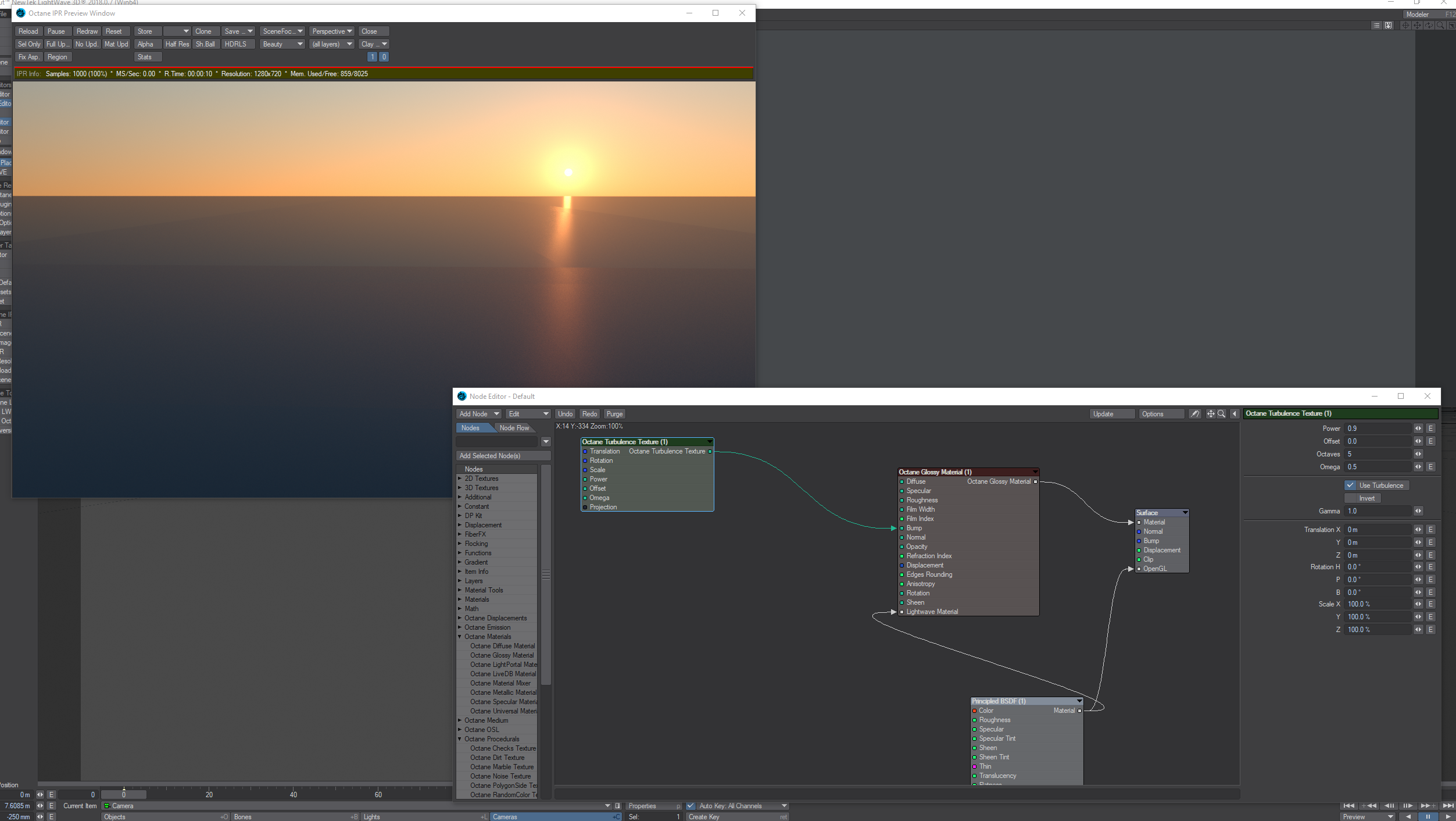
Task: Click the pause playback button
Action: 1428,817
